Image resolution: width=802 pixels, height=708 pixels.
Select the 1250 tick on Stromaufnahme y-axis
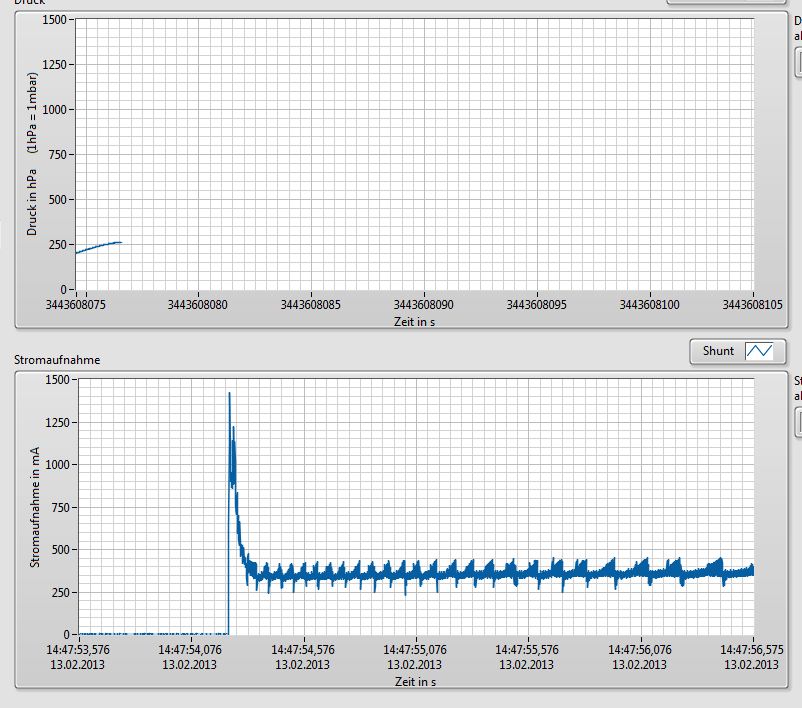click(57, 423)
